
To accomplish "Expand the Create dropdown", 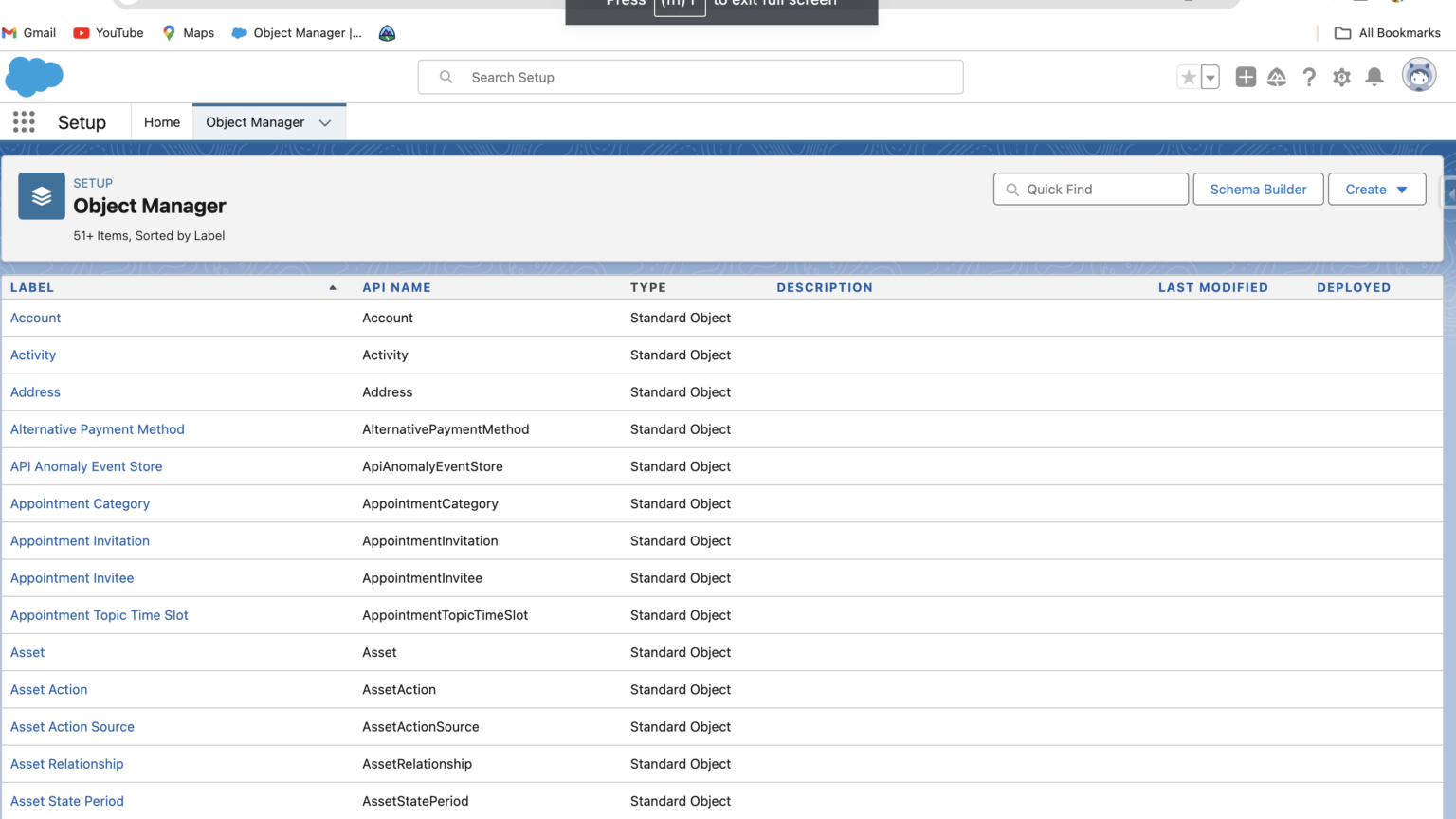I will [x=1376, y=189].
